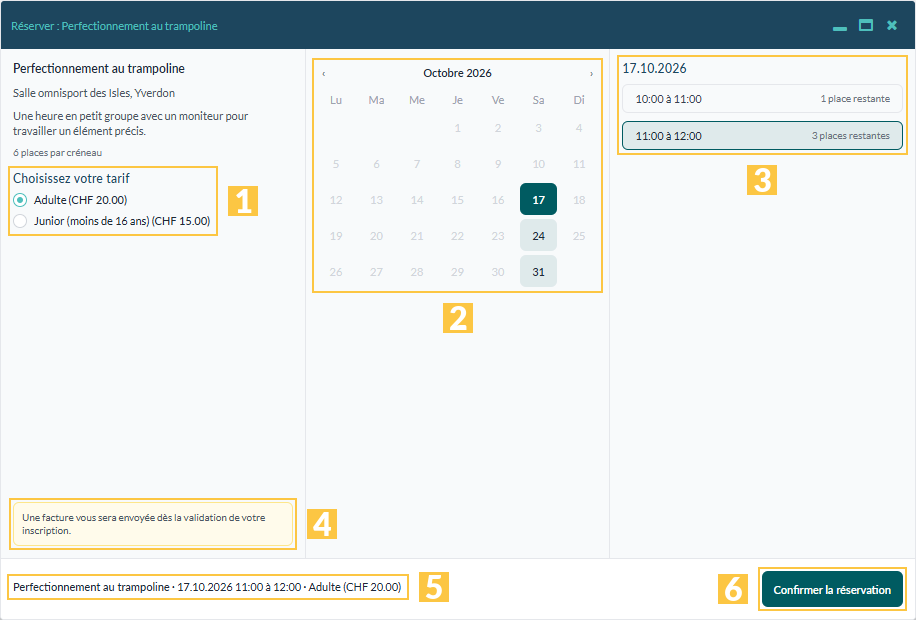
Task: Click the disabled day 10 in calendar
Action: click(x=538, y=164)
